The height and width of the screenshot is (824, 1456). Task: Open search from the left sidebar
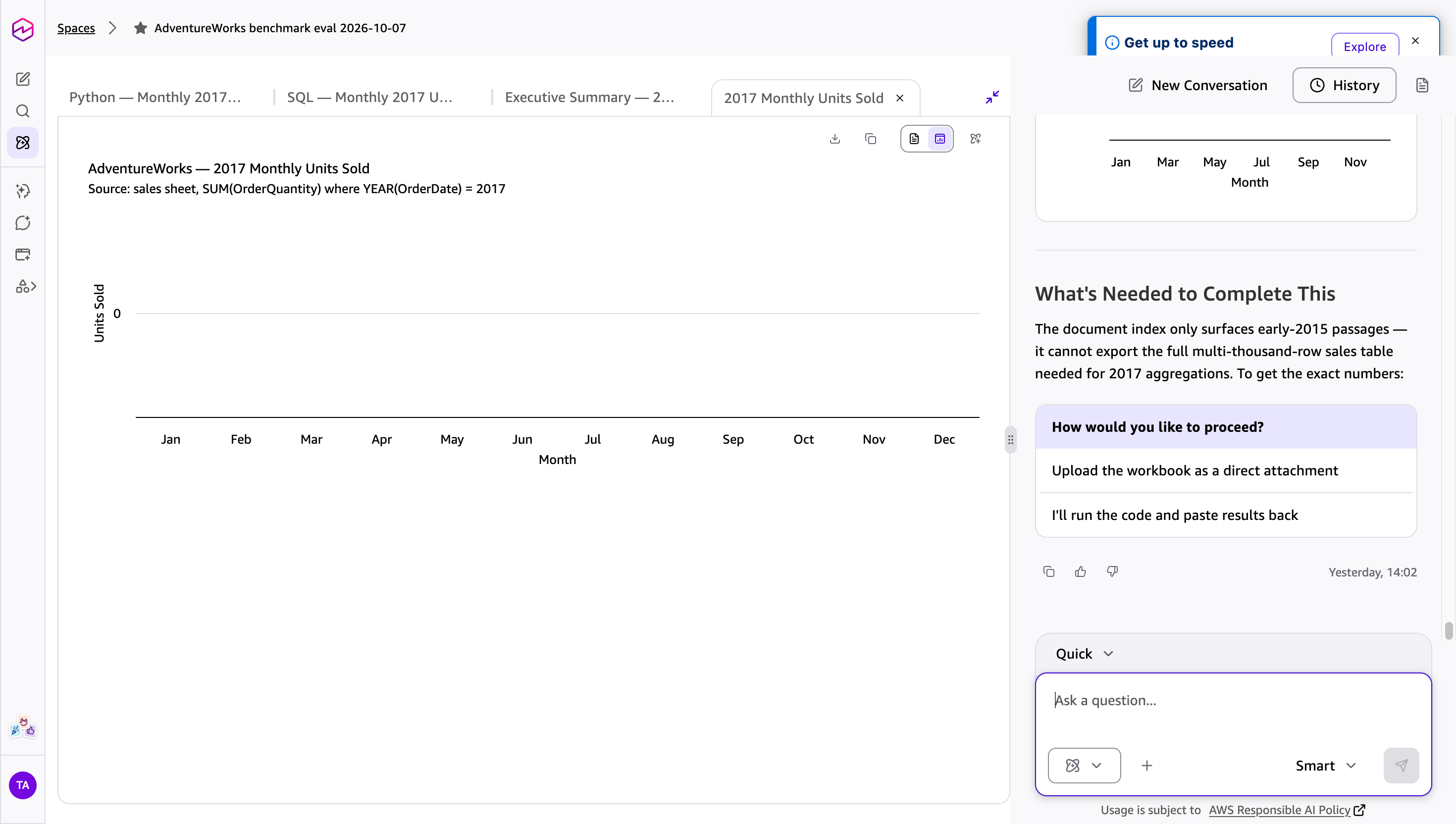tap(23, 111)
